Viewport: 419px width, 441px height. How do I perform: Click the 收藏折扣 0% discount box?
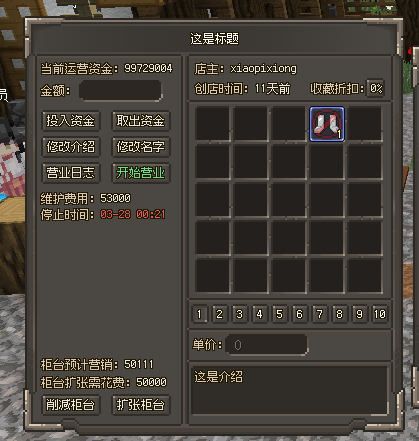pos(376,88)
